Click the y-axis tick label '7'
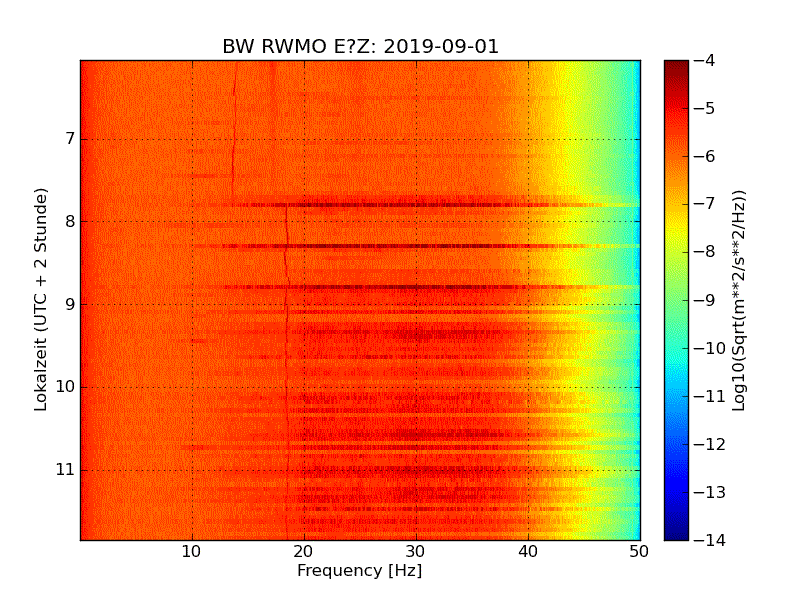The width and height of the screenshot is (800, 600). click(70, 139)
